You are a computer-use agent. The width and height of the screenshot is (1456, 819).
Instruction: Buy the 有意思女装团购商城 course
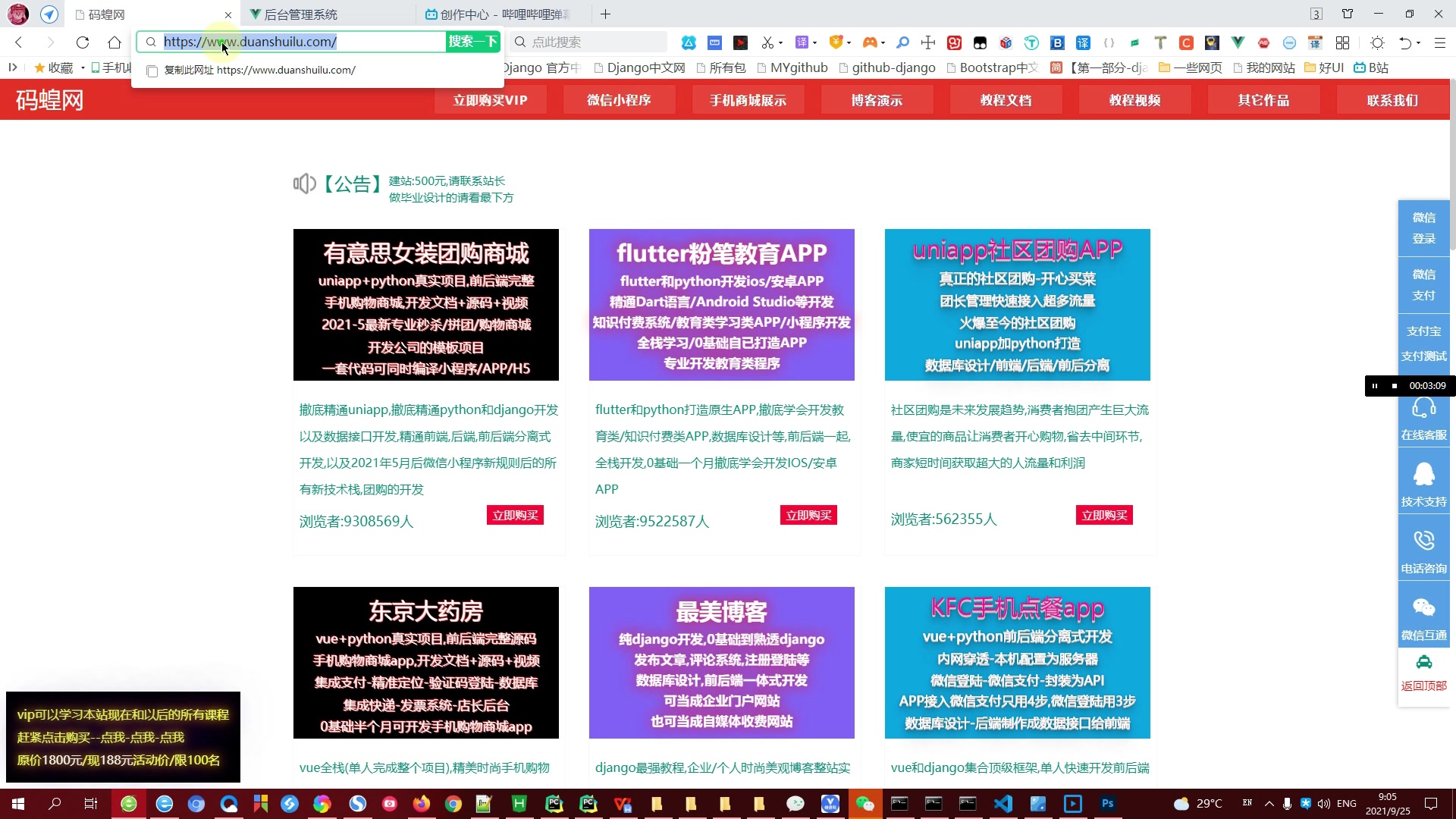click(515, 516)
